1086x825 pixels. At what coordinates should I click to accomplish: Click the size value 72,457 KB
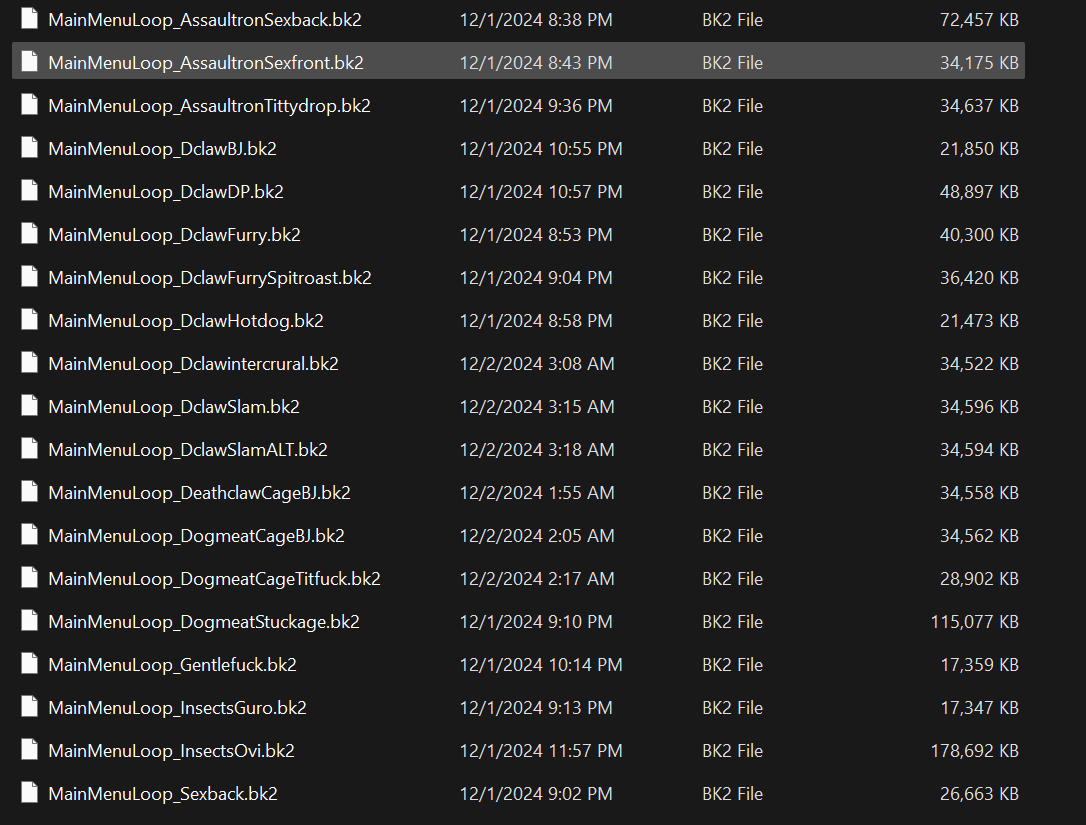979,20
